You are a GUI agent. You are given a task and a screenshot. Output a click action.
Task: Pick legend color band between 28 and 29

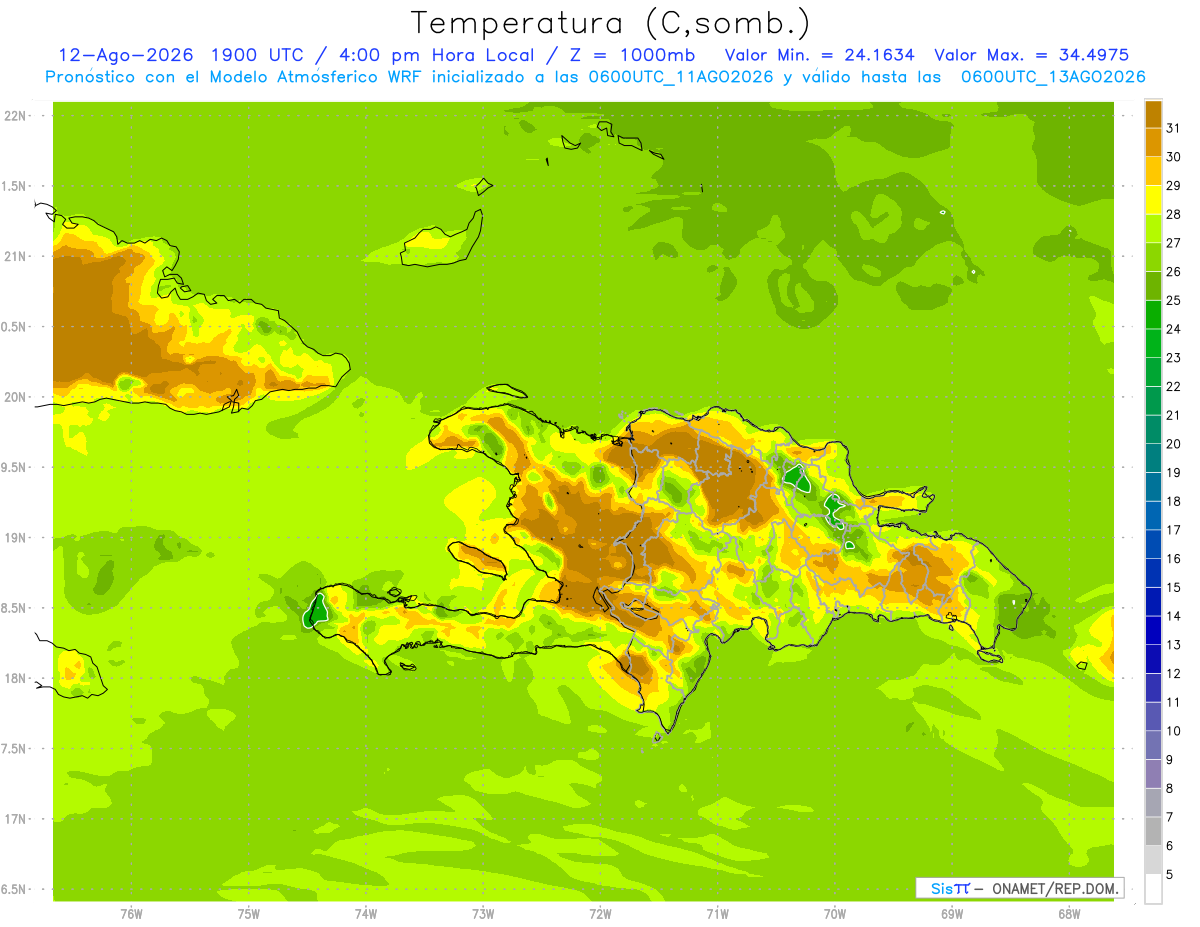point(1153,200)
